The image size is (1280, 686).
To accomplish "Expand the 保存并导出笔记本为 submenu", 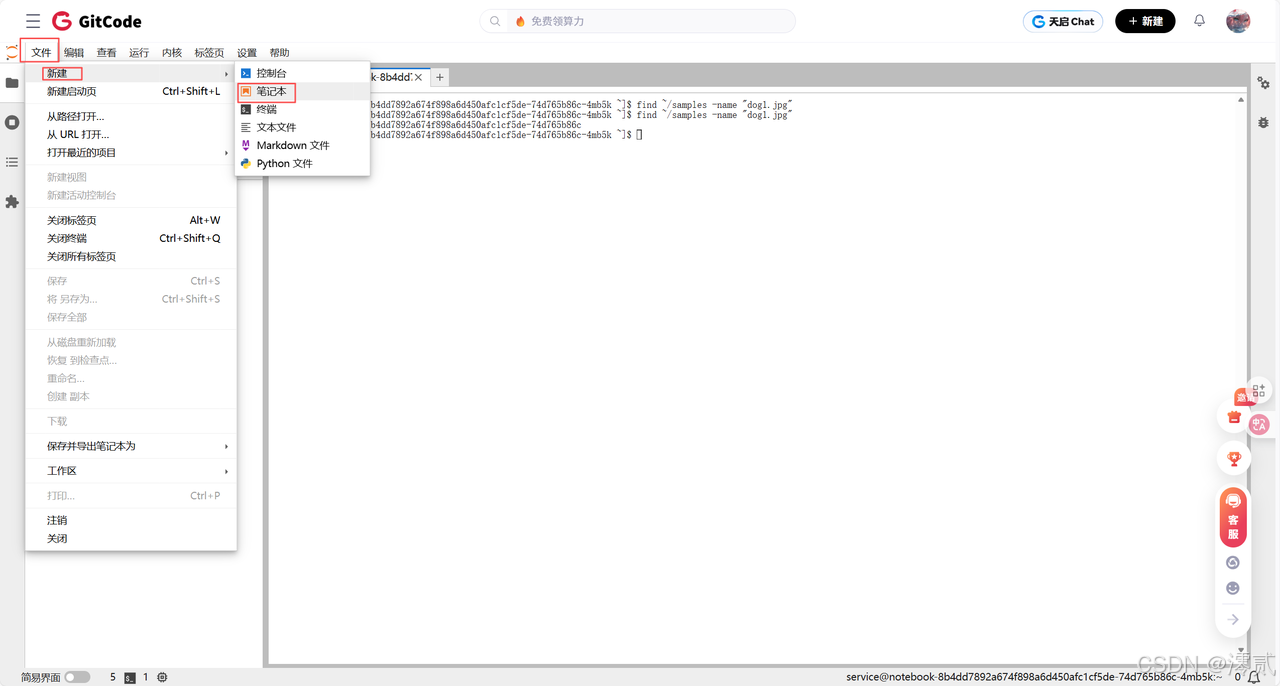I will click(x=131, y=446).
